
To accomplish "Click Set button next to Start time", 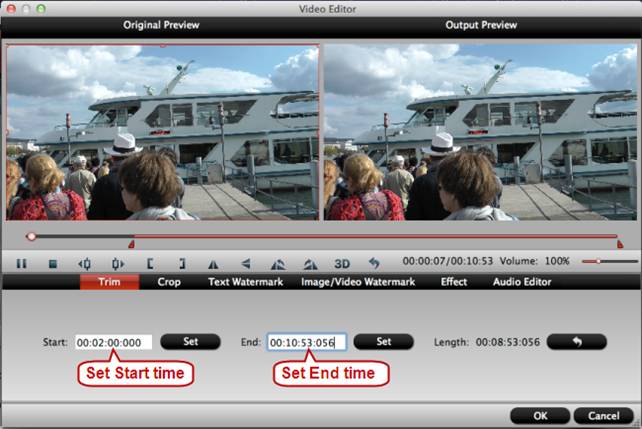I will [190, 341].
